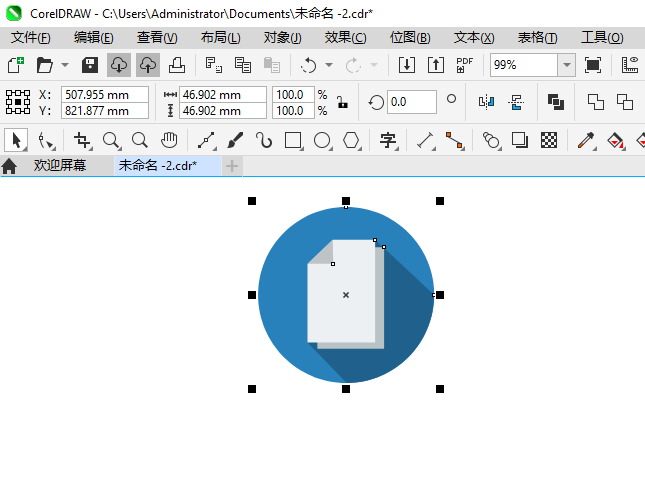Viewport: 645px width, 479px height.
Task: Click the Y position field 821.877 mm
Action: point(105,111)
